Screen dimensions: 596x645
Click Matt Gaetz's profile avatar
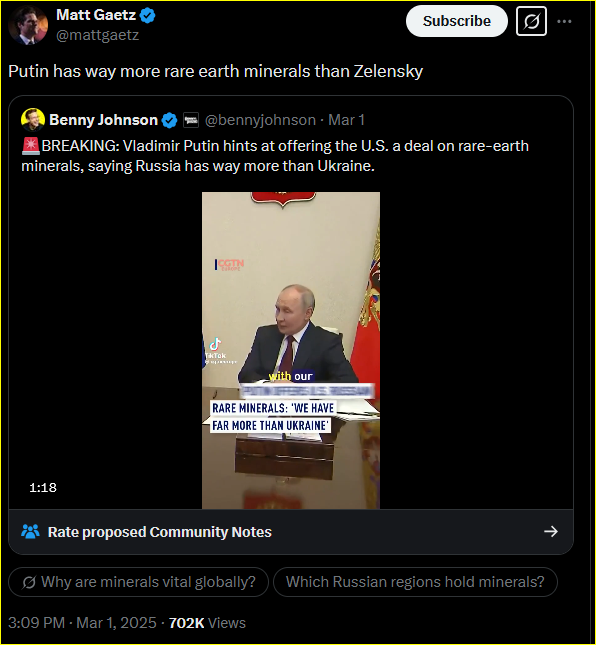(28, 26)
